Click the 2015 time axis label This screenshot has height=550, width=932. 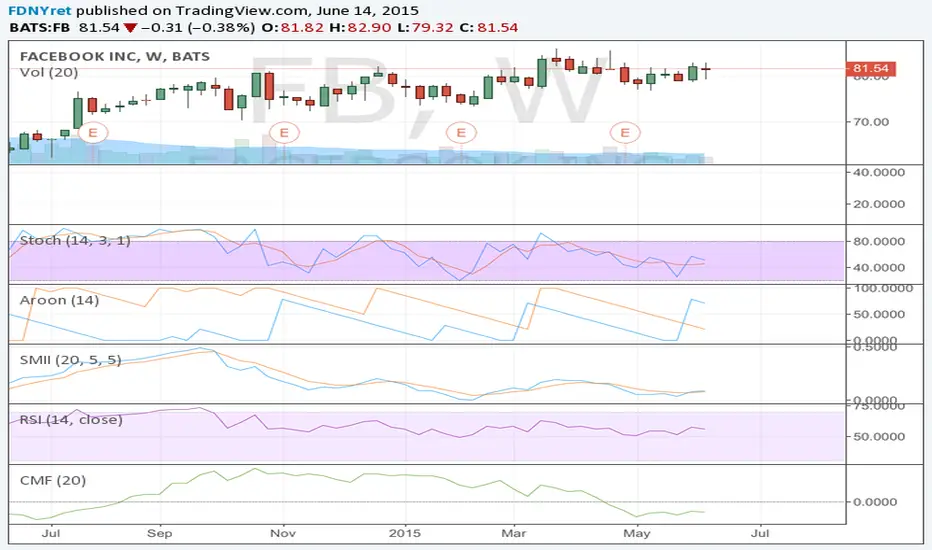405,533
